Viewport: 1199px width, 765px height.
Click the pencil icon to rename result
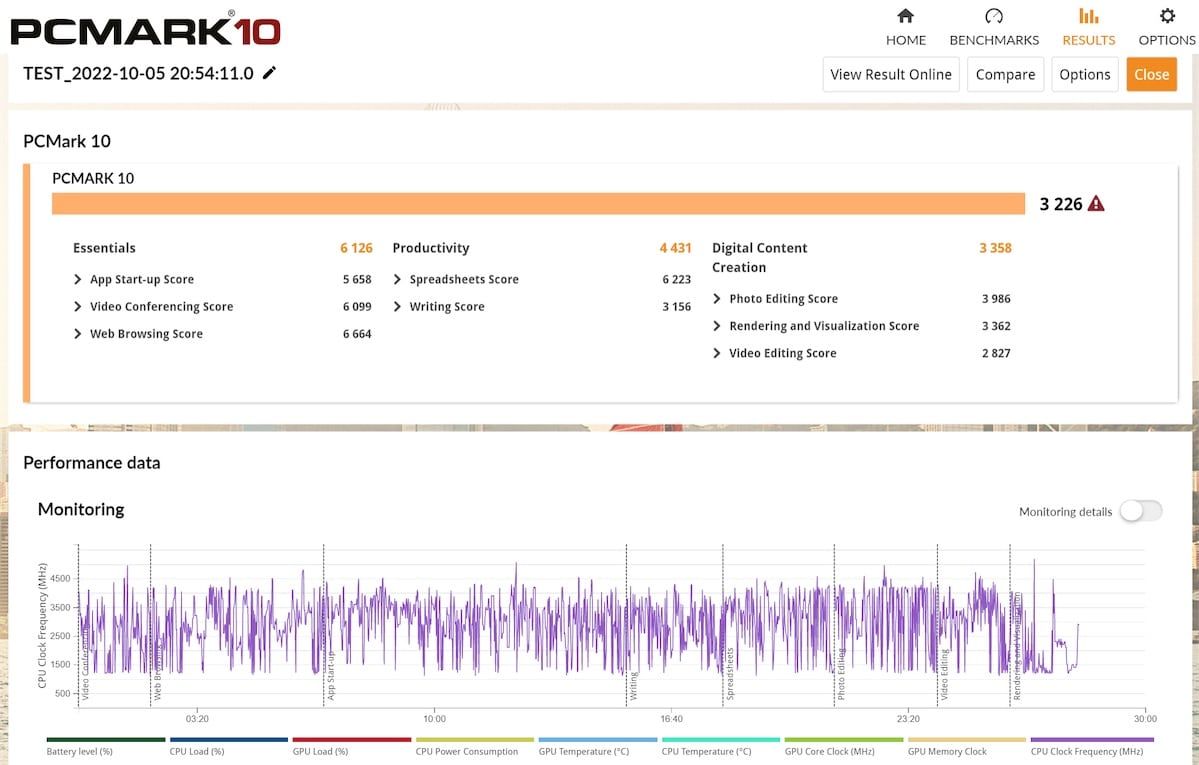tap(269, 73)
